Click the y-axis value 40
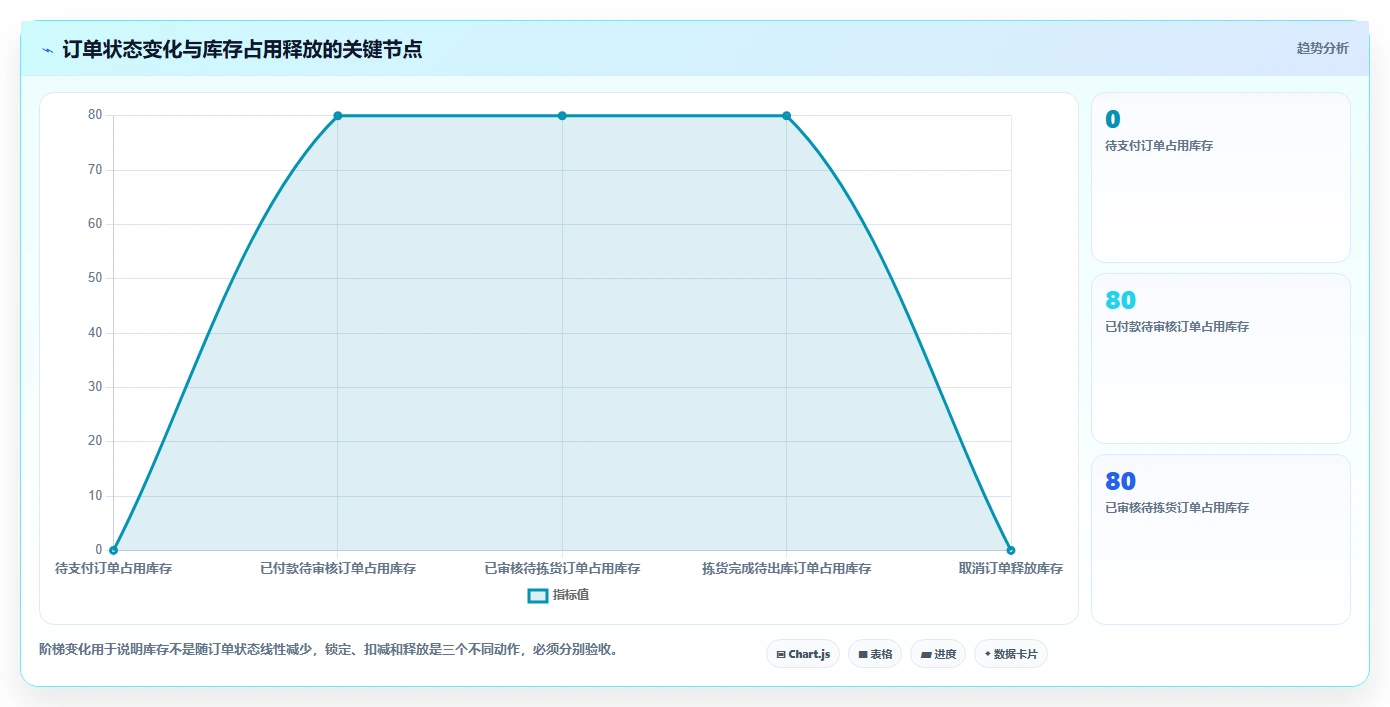The width and height of the screenshot is (1390, 707). 95,333
